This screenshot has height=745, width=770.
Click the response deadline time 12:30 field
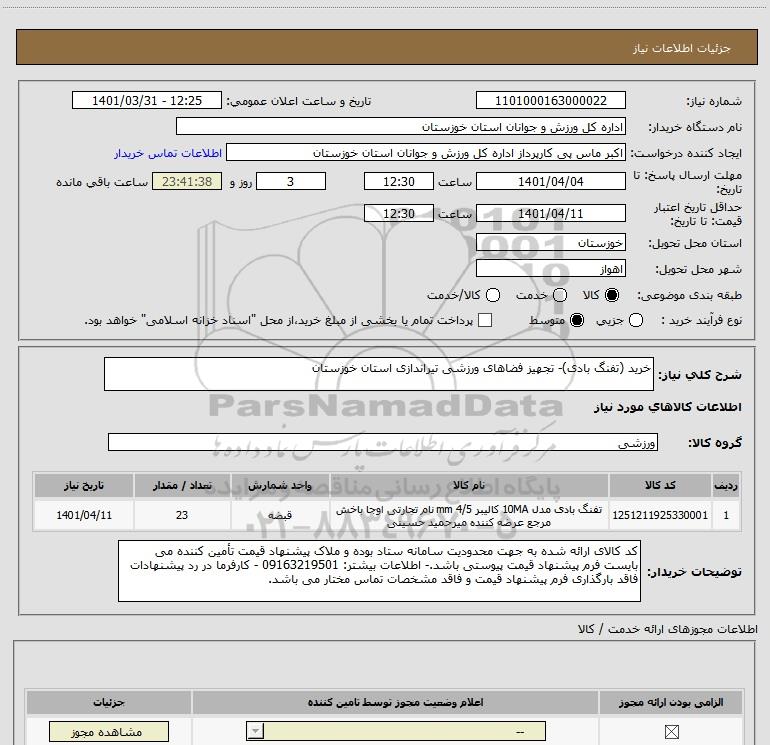point(399,182)
